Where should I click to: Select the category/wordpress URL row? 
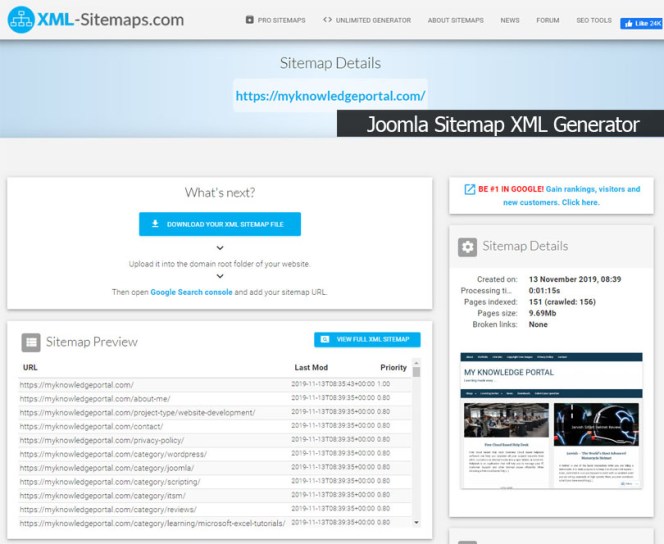(x=215, y=454)
